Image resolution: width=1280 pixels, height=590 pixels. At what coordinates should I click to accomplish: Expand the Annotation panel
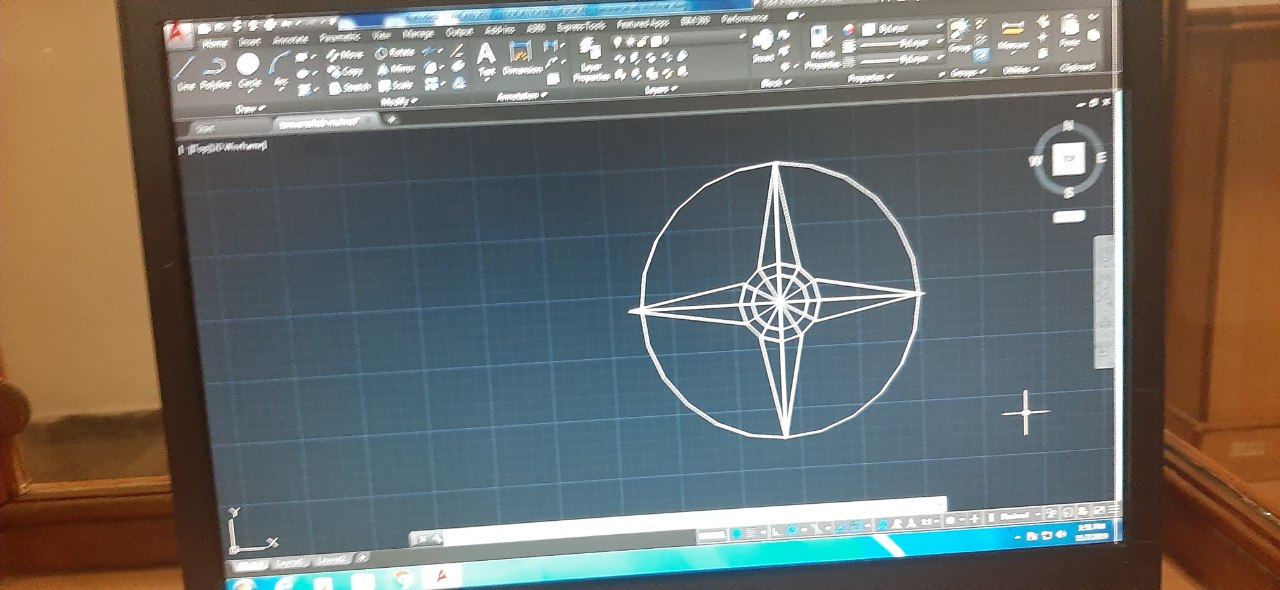[x=522, y=96]
